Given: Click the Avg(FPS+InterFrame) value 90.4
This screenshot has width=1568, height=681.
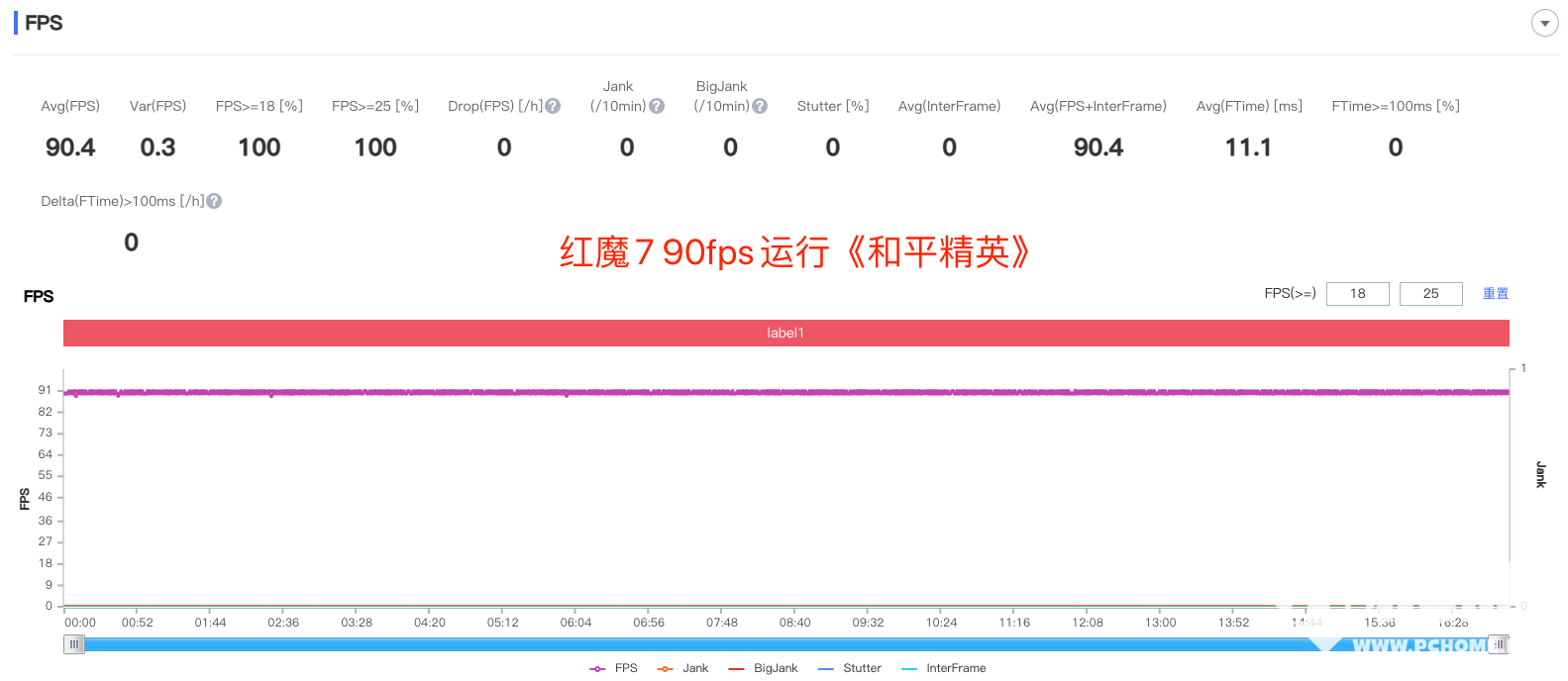Looking at the screenshot, I should click(x=1098, y=147).
